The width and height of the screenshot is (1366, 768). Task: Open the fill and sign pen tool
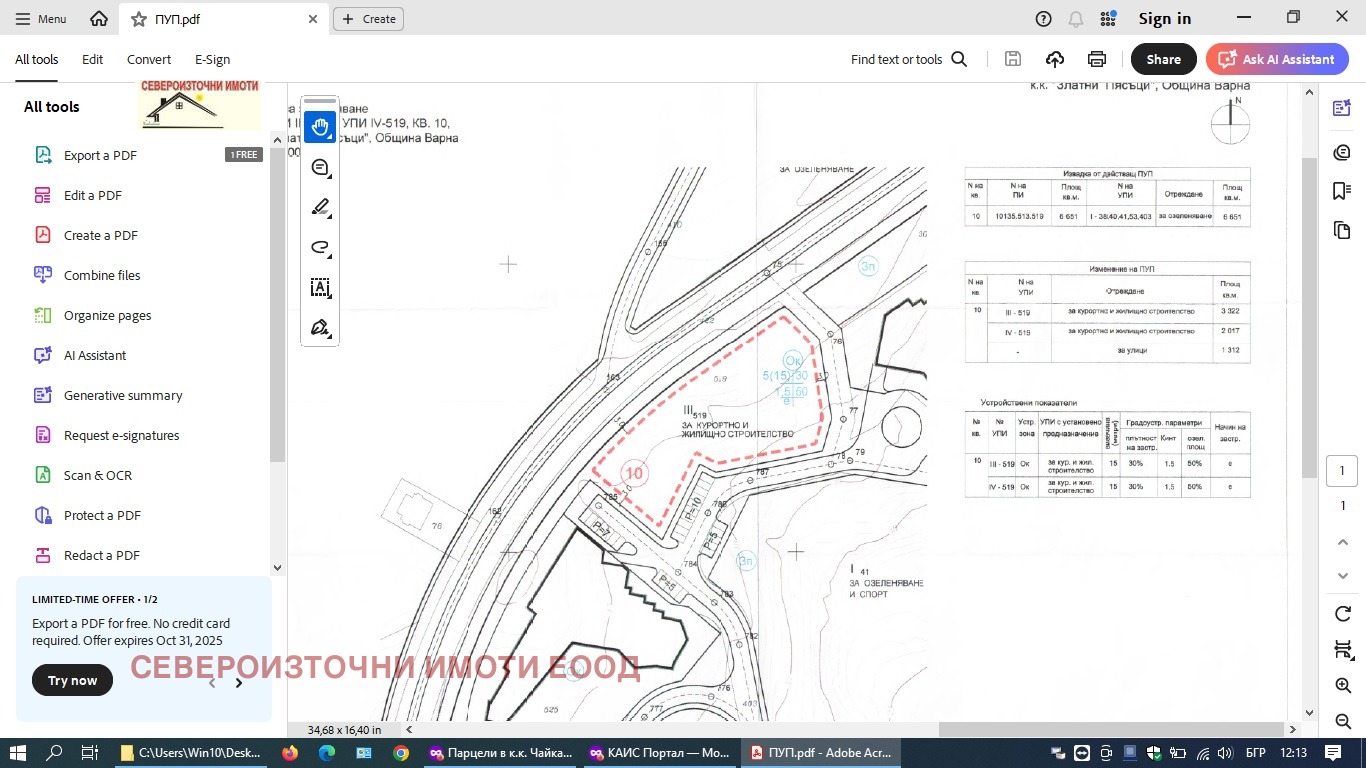[x=320, y=328]
